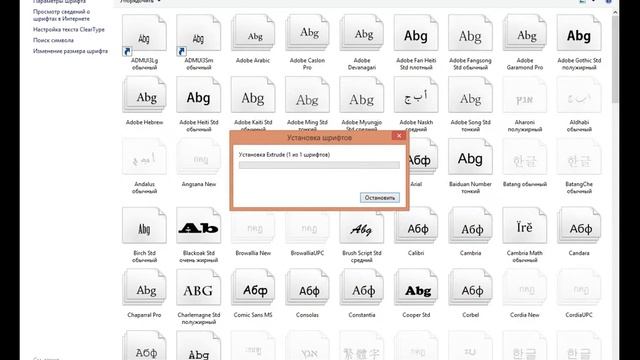The height and width of the screenshot is (360, 640).
Task: Select the Andalus font icon
Action: tap(144, 157)
